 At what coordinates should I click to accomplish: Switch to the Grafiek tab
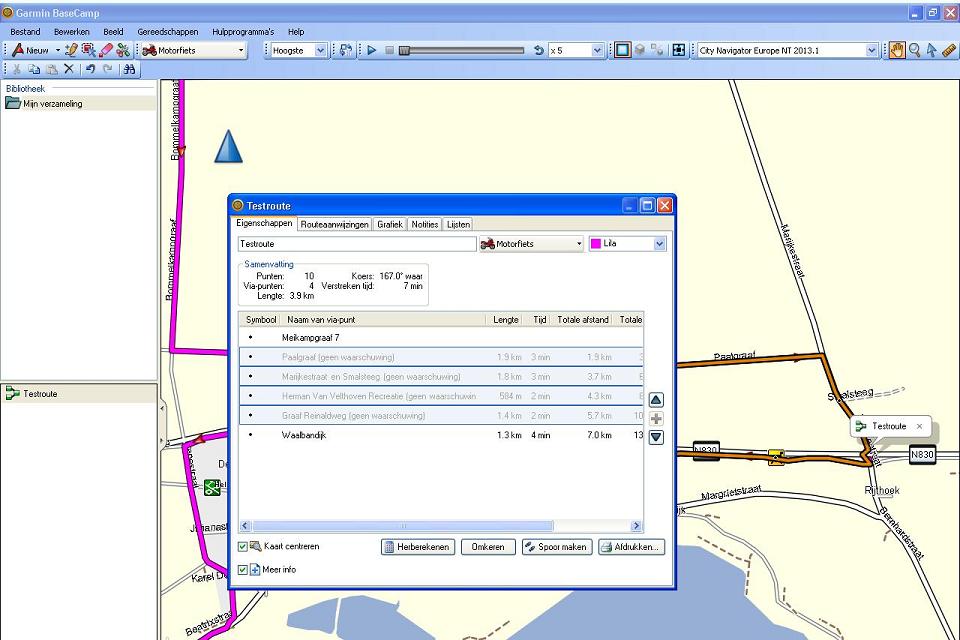pyautogui.click(x=389, y=224)
